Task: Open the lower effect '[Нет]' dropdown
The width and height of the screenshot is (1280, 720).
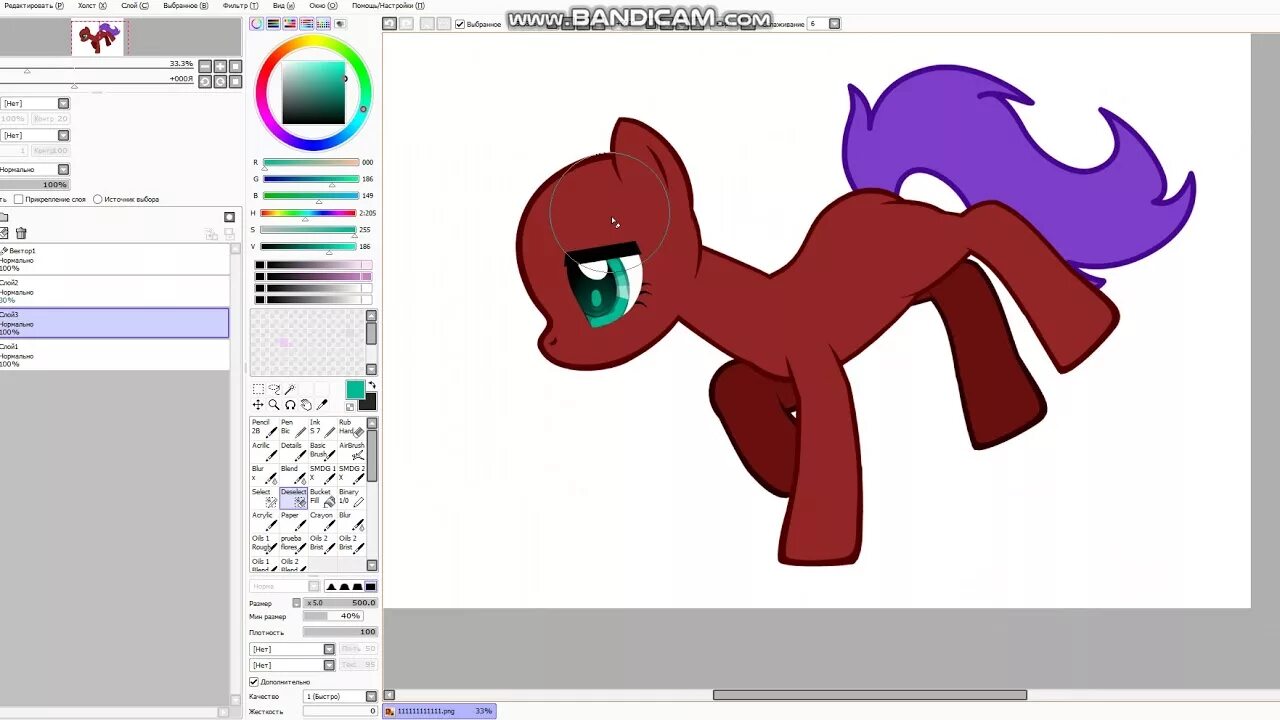Action: (x=63, y=135)
